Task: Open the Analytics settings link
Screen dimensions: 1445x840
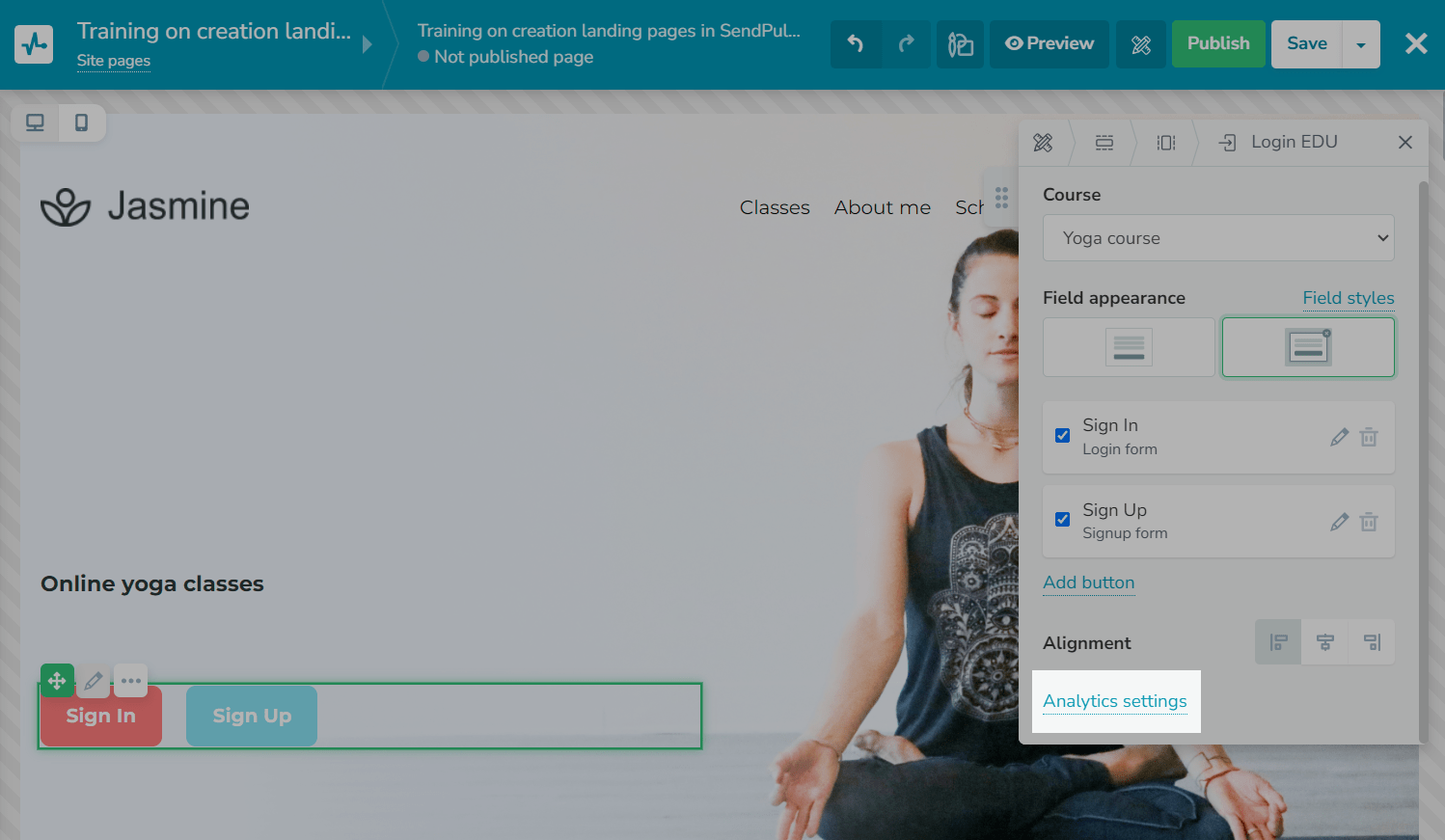Action: 1115,701
